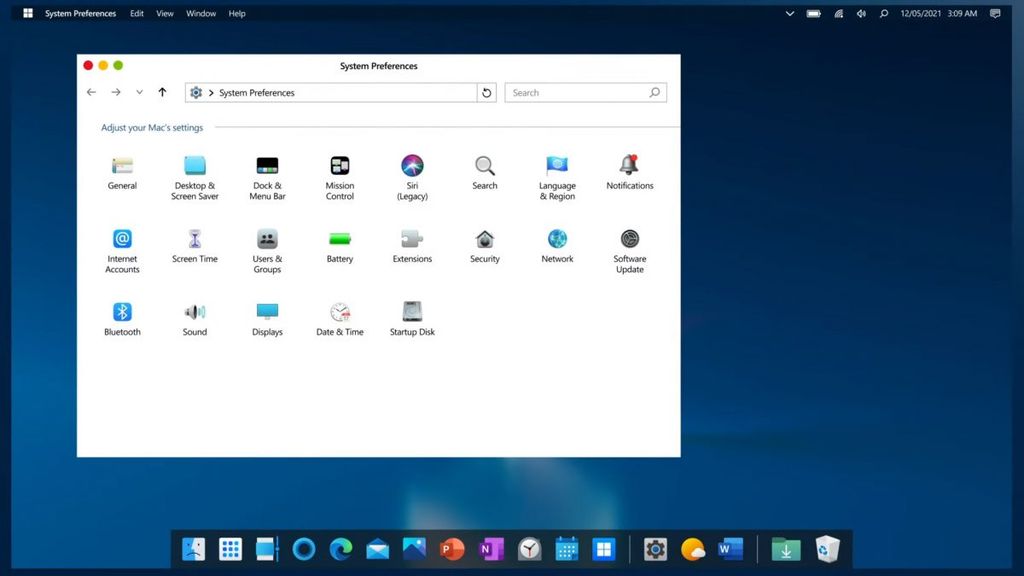The image size is (1024, 576).
Task: Open Mission Control settings
Action: point(340,167)
